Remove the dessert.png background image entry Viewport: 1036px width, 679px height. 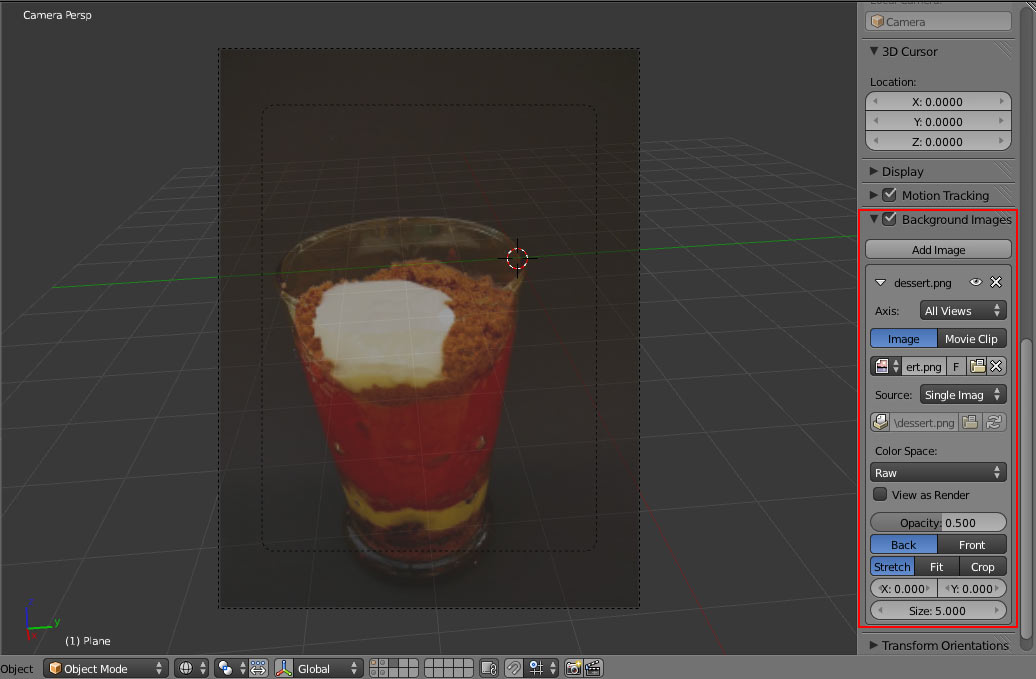996,282
